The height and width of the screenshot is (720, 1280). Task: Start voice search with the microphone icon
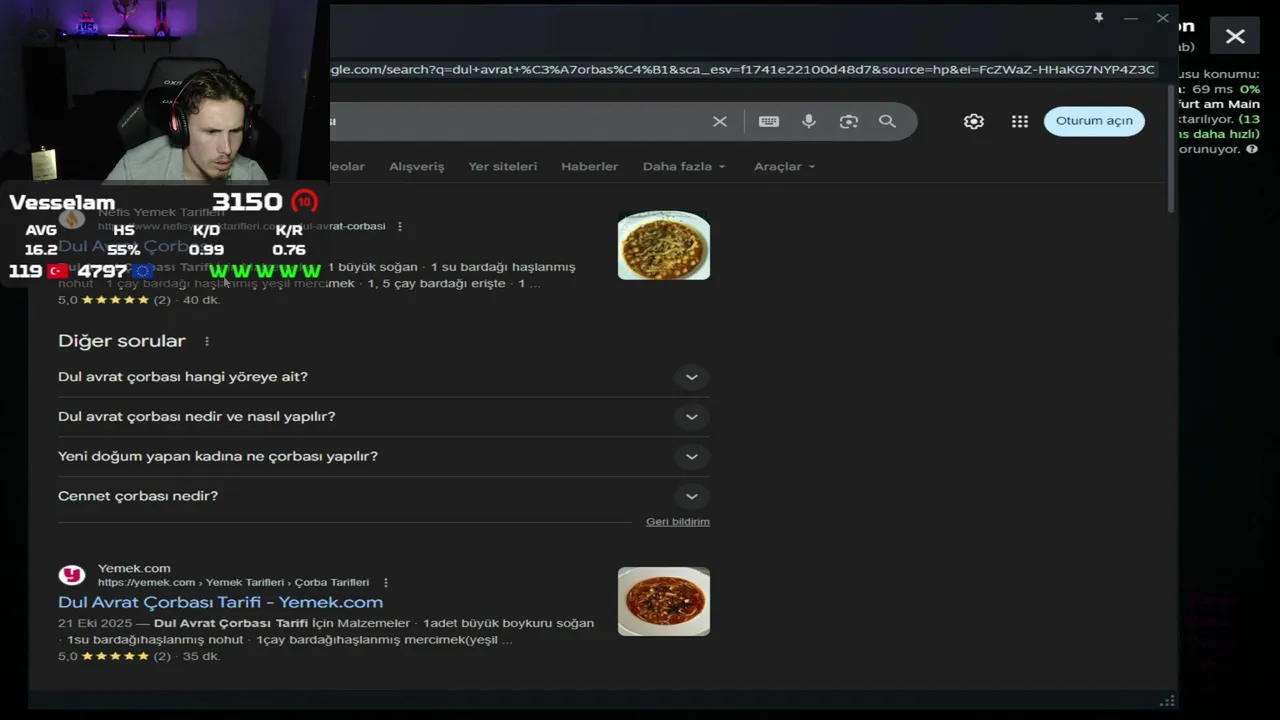pos(809,121)
